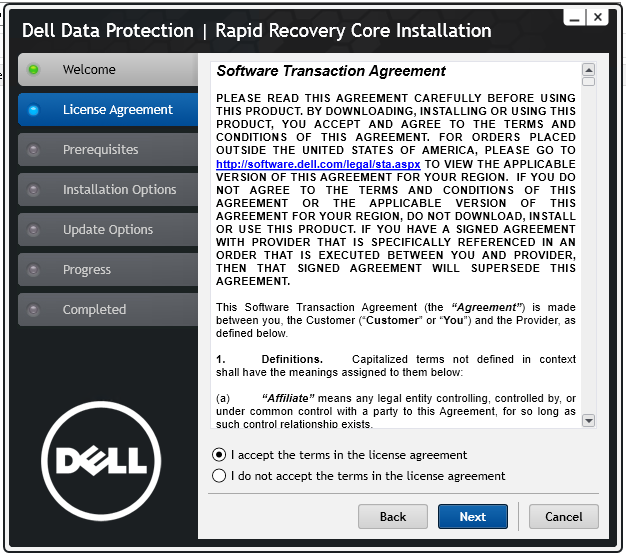Screen dimensions: 626x559
Task: Click the gray Prerequisites step indicator dot
Action: point(34,150)
